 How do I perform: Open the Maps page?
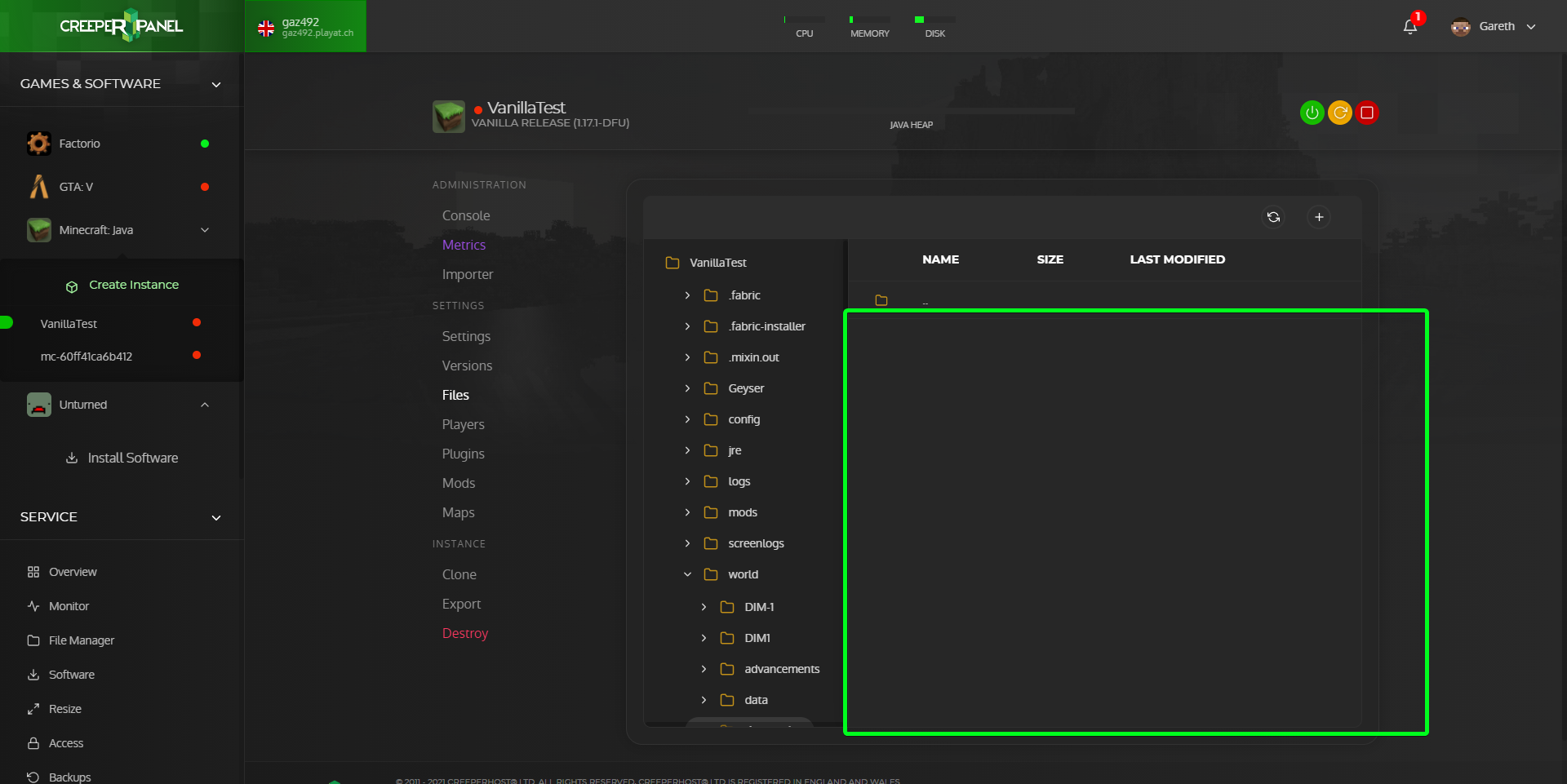click(x=458, y=512)
